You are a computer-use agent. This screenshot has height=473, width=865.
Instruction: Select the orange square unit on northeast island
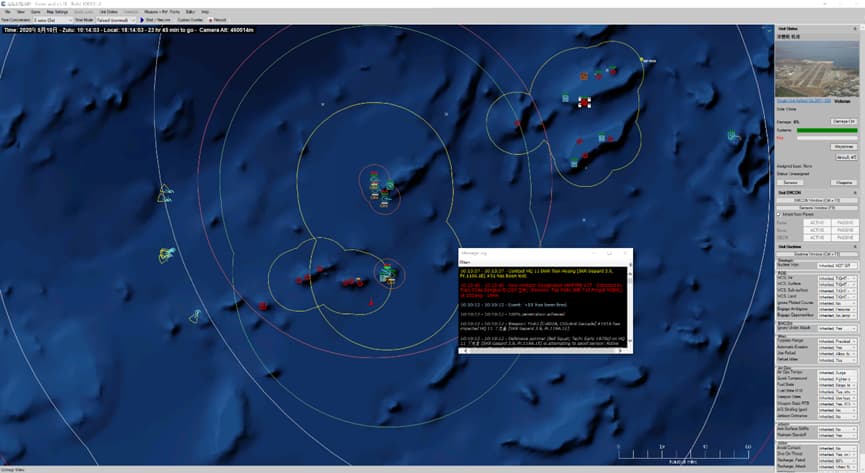click(x=584, y=76)
